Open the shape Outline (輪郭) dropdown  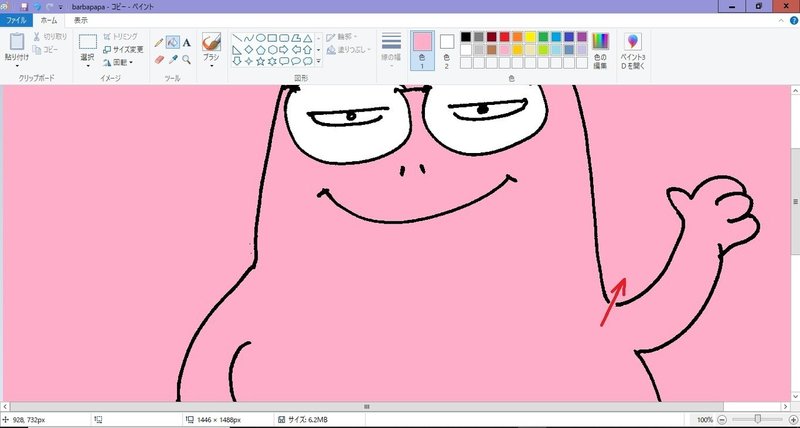(342, 37)
